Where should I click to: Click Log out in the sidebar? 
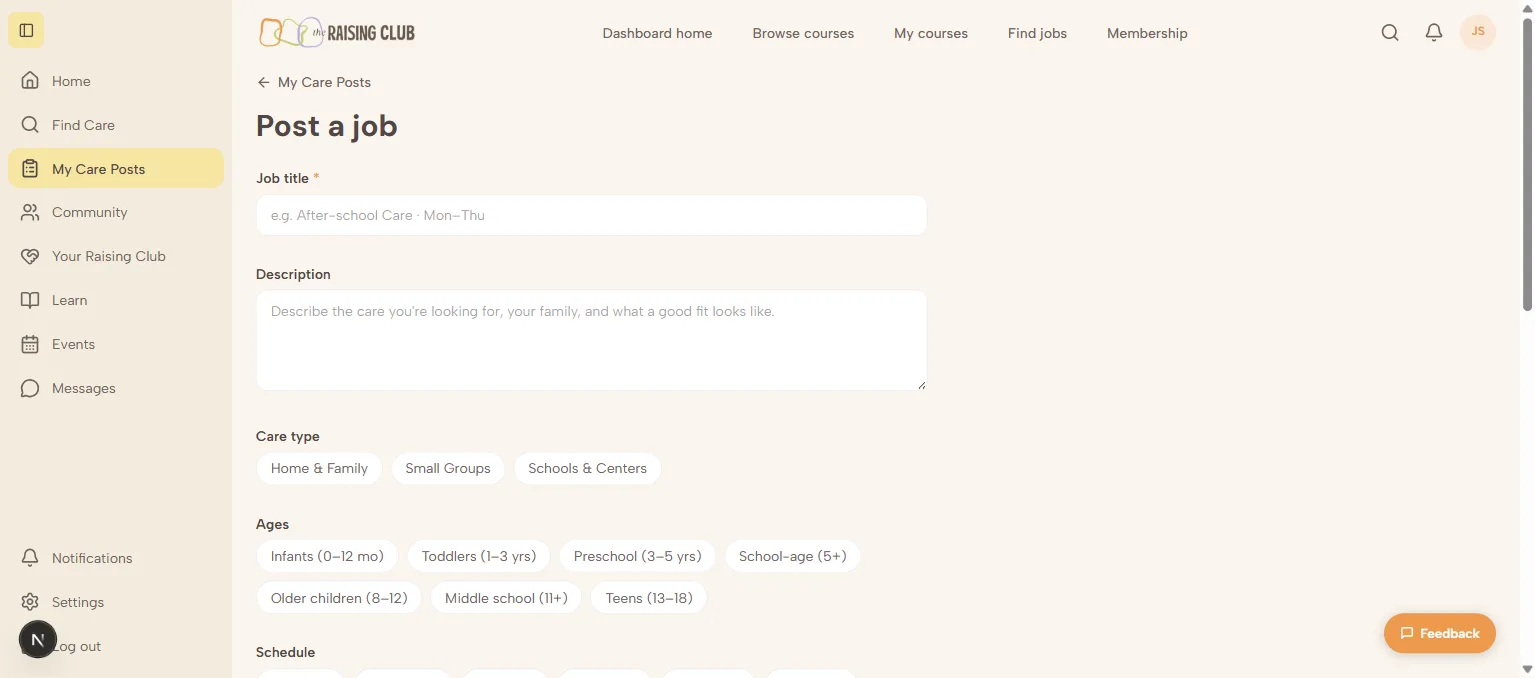pos(116,646)
